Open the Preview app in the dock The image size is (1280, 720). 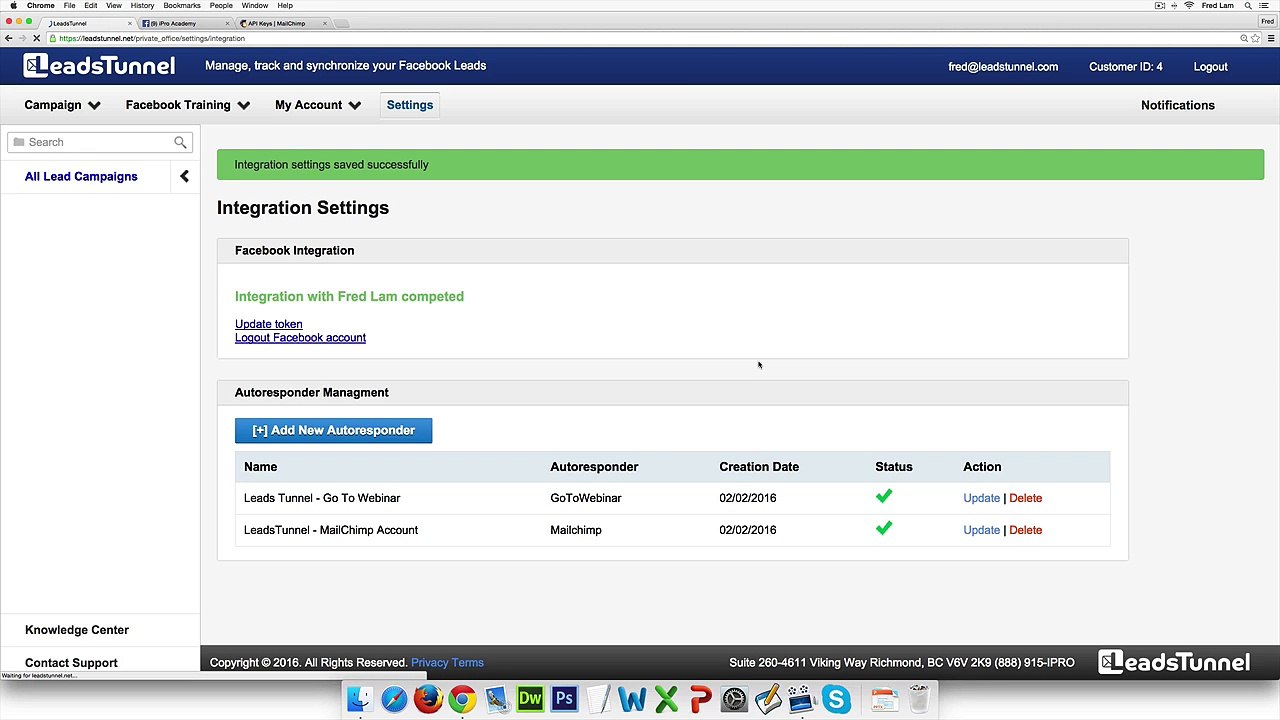click(x=496, y=699)
